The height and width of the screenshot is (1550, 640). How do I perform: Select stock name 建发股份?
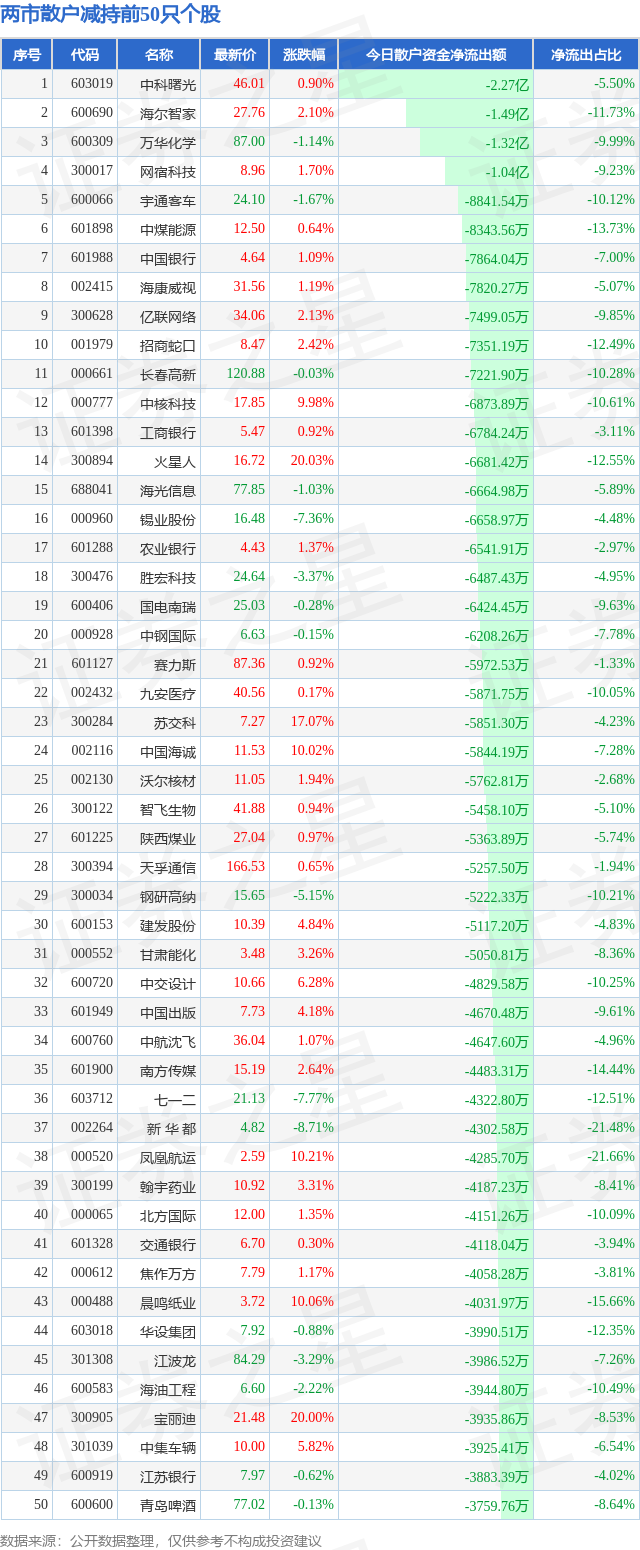168,925
